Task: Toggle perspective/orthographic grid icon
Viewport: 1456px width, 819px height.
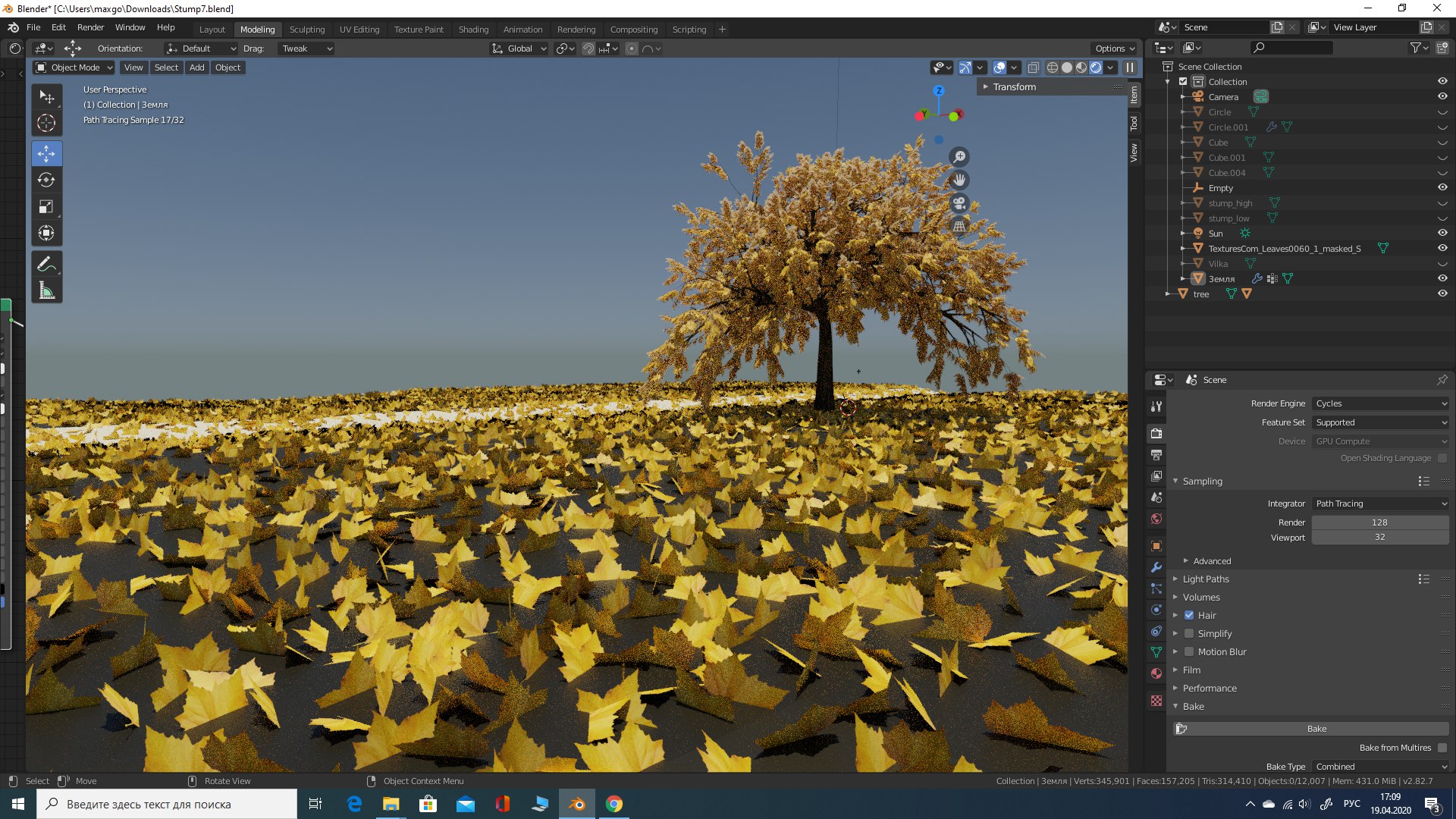Action: 959,226
